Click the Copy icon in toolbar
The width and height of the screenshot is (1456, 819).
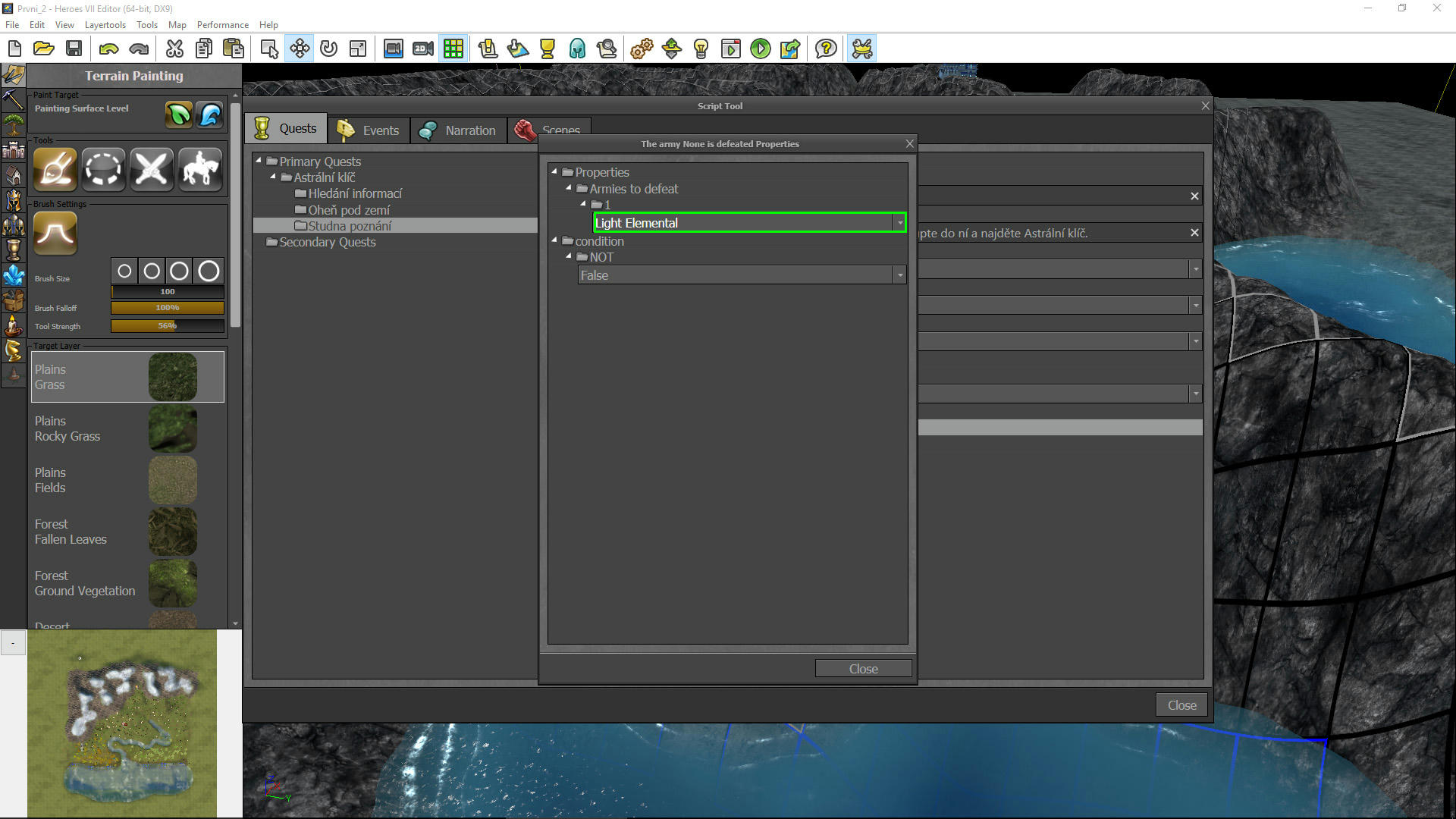tap(203, 49)
